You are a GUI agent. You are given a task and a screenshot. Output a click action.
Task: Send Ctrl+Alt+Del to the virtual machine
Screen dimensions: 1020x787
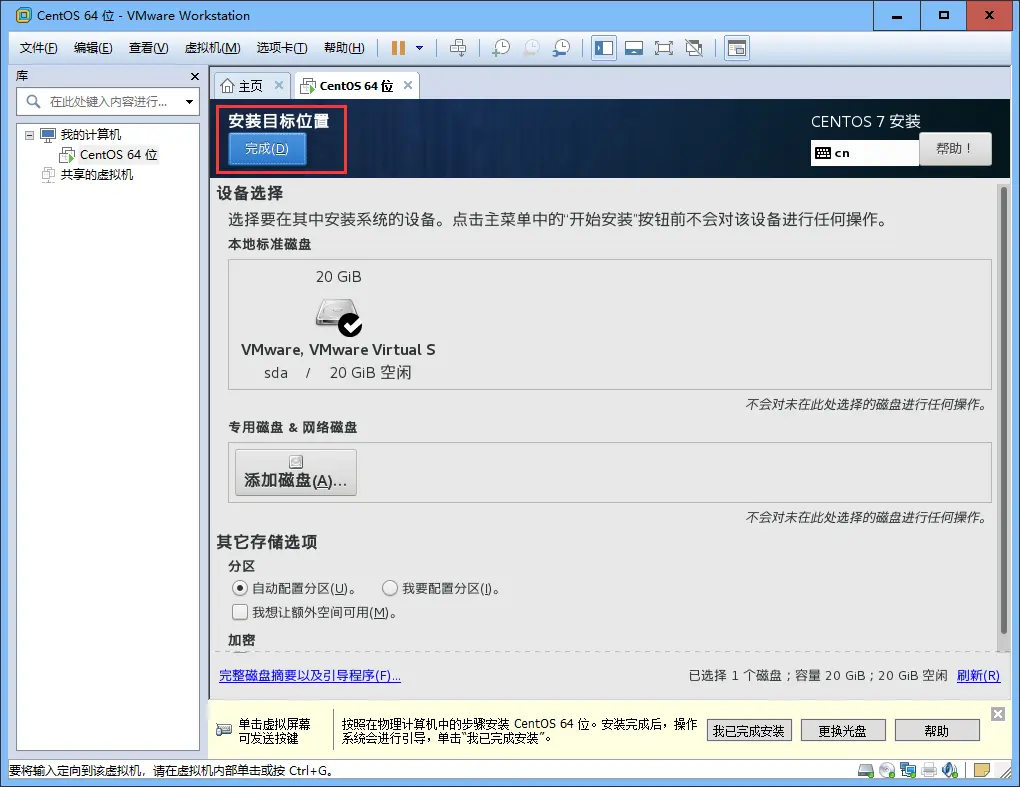(458, 47)
